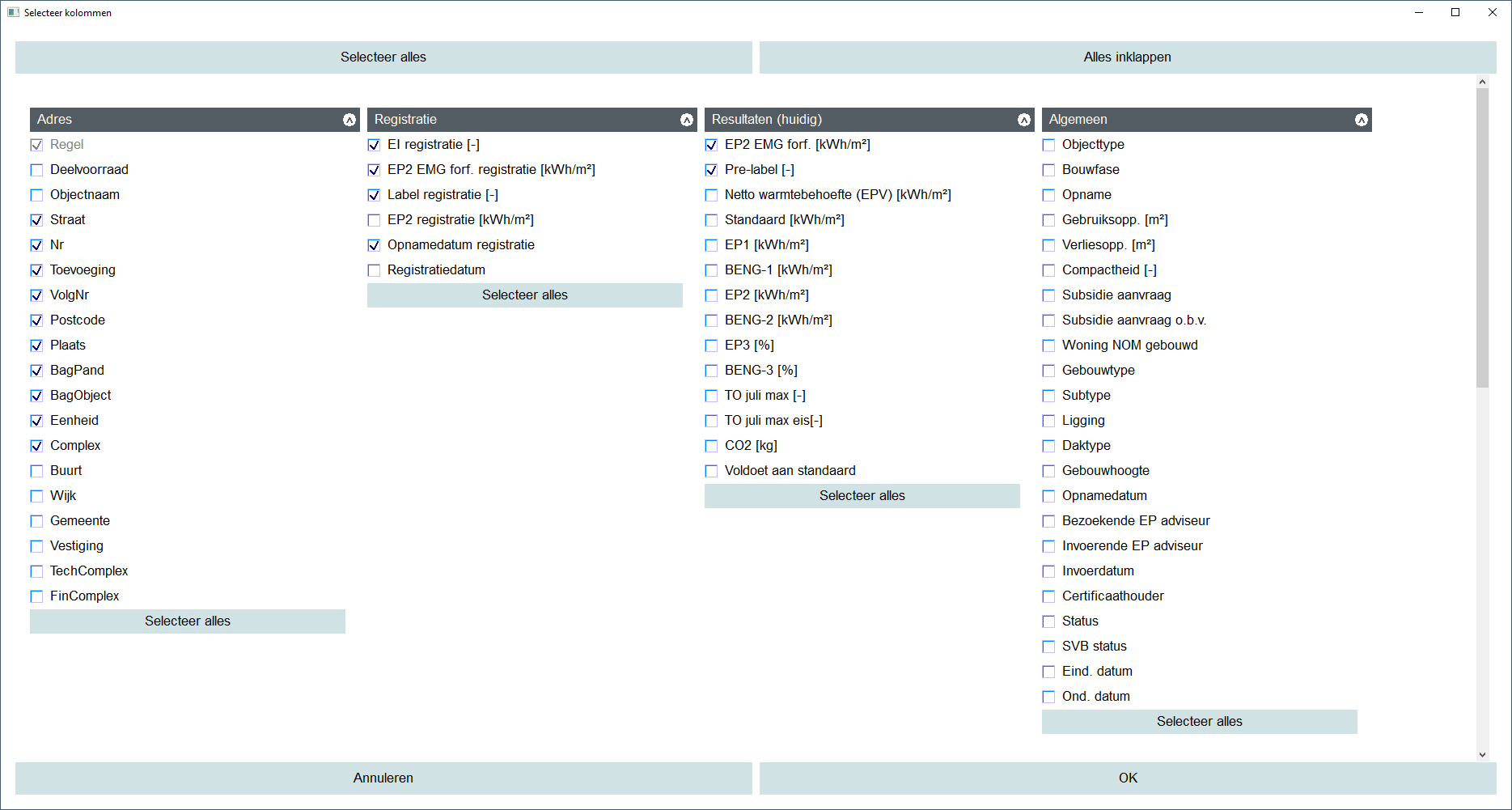
Task: Collapse the Adres section chevron
Action: pyautogui.click(x=349, y=120)
